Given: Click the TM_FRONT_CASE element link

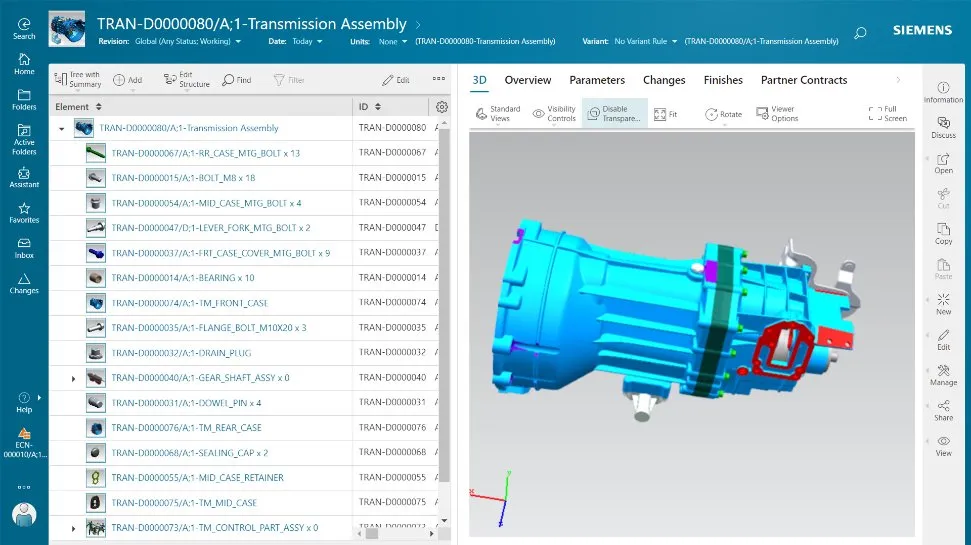Looking at the screenshot, I should click(x=189, y=303).
